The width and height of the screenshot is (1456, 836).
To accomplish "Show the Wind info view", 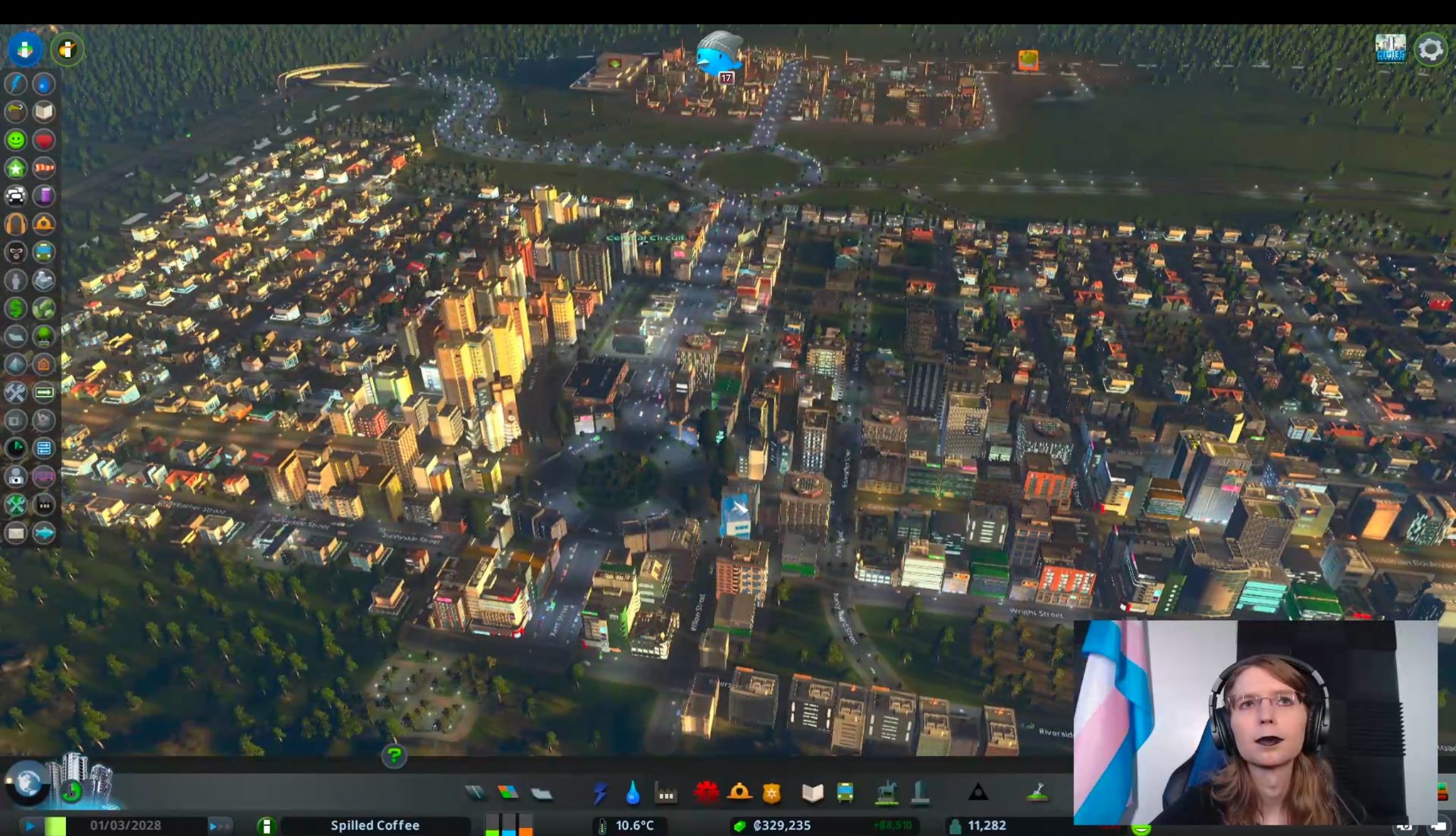I will pos(44,168).
